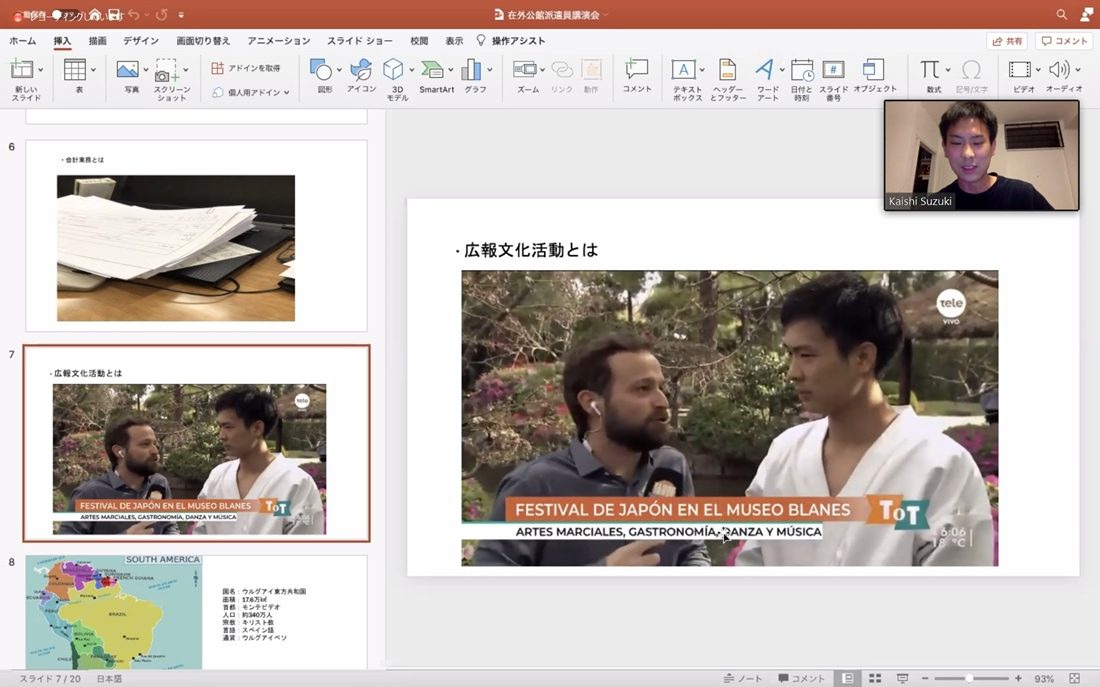Screen dimensions: 1100x687
Task: Open the home icon in title bar
Action: 95,14
